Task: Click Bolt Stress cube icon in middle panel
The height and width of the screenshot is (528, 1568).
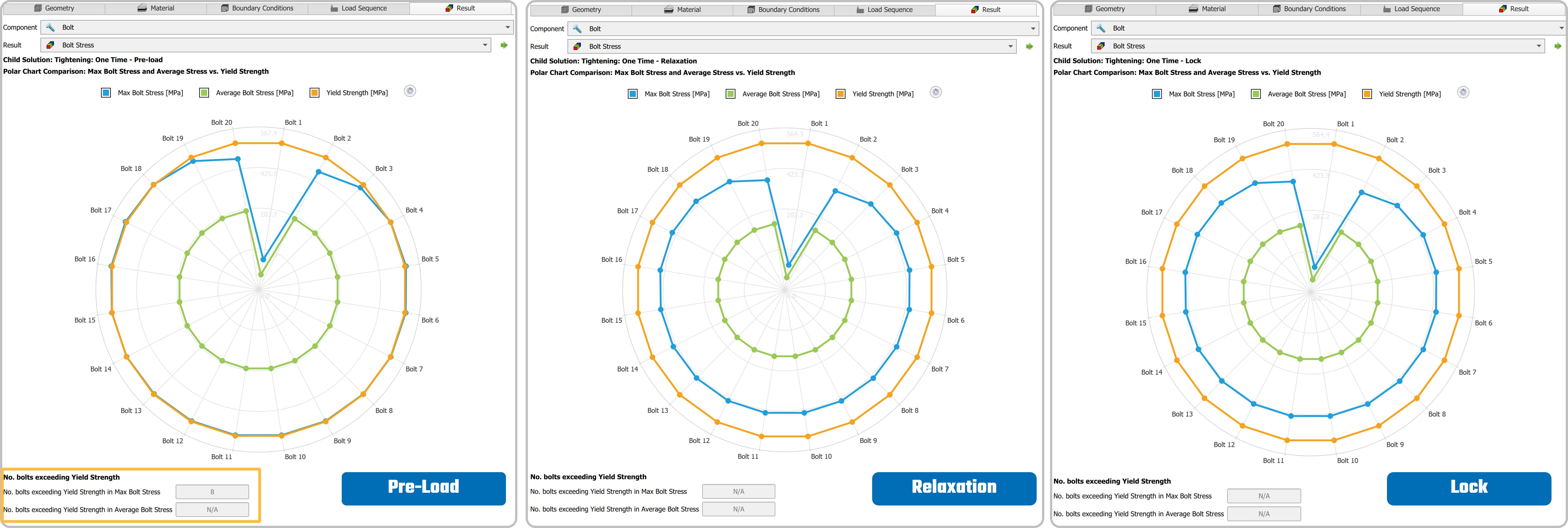Action: coord(577,46)
